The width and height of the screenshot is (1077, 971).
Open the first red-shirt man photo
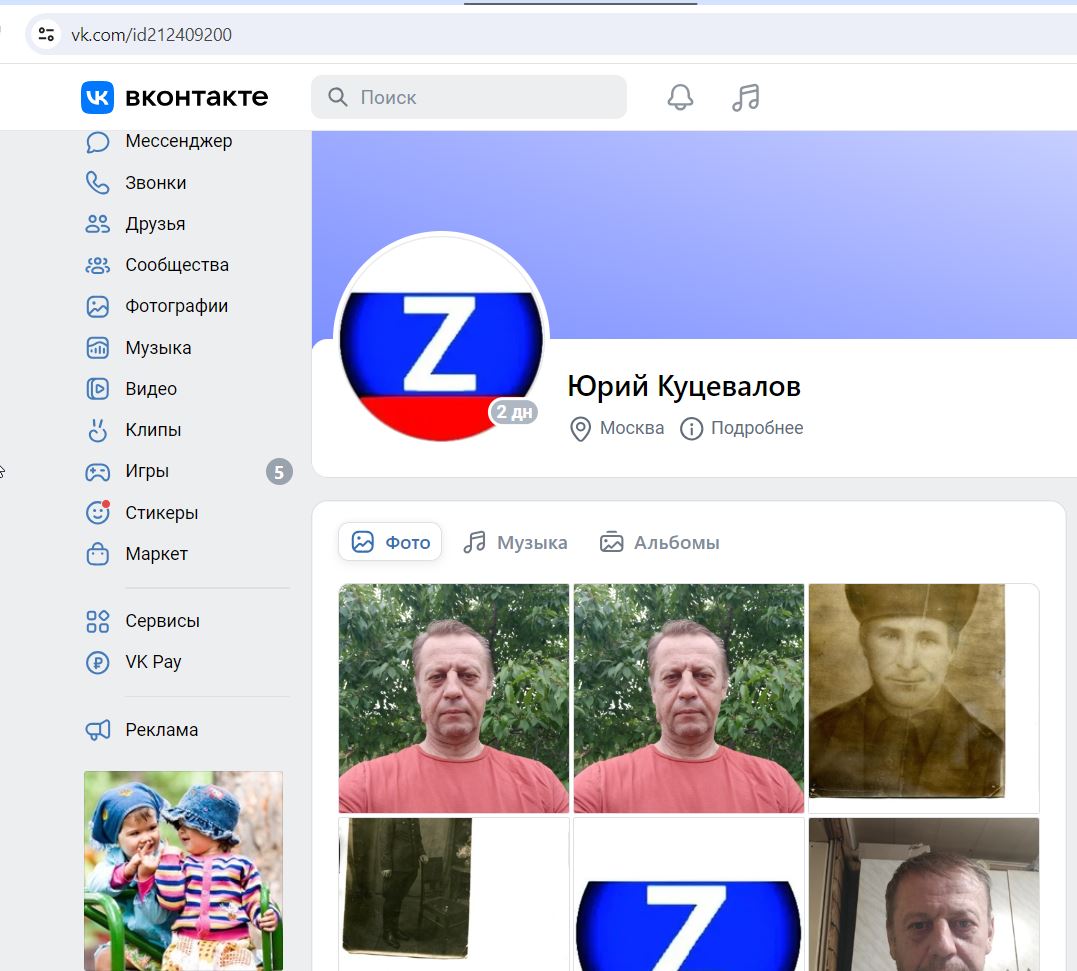[x=454, y=698]
